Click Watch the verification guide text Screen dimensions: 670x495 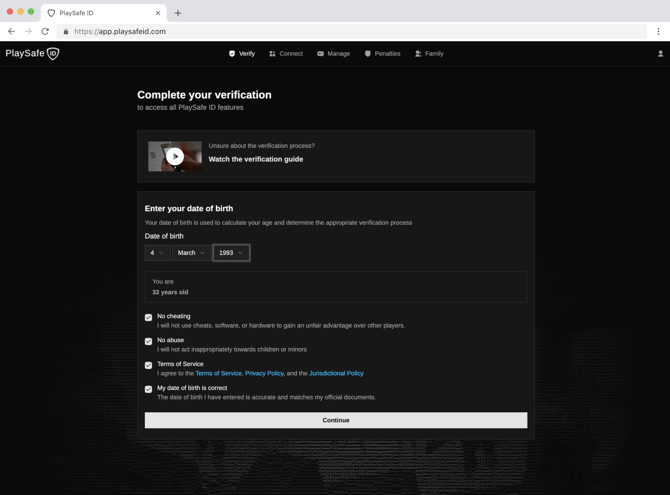256,159
